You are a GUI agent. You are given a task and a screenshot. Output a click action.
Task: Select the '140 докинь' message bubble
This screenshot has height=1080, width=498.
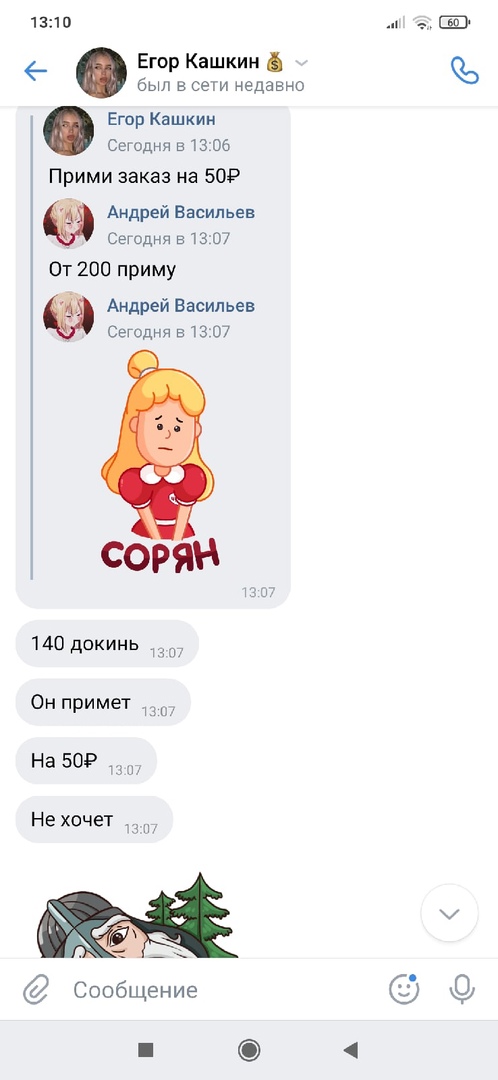pos(107,643)
